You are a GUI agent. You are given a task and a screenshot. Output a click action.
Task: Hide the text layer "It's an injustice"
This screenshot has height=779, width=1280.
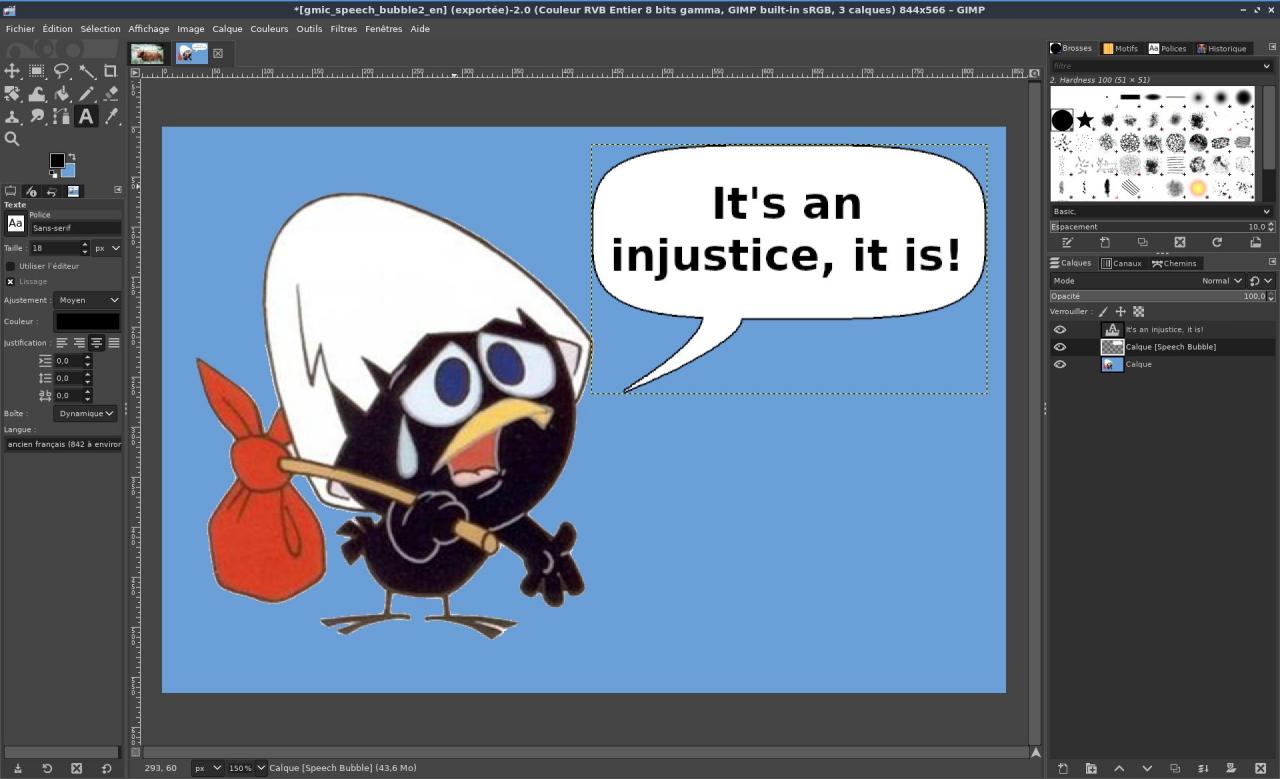[x=1060, y=329]
